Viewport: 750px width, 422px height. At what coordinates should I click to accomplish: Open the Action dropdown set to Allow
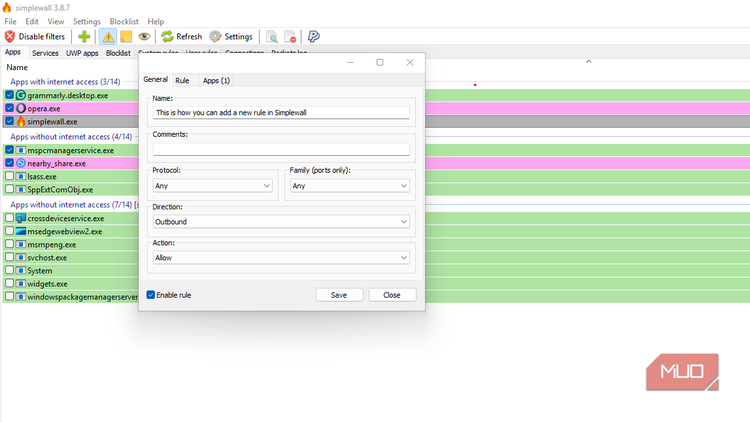[x=281, y=257]
